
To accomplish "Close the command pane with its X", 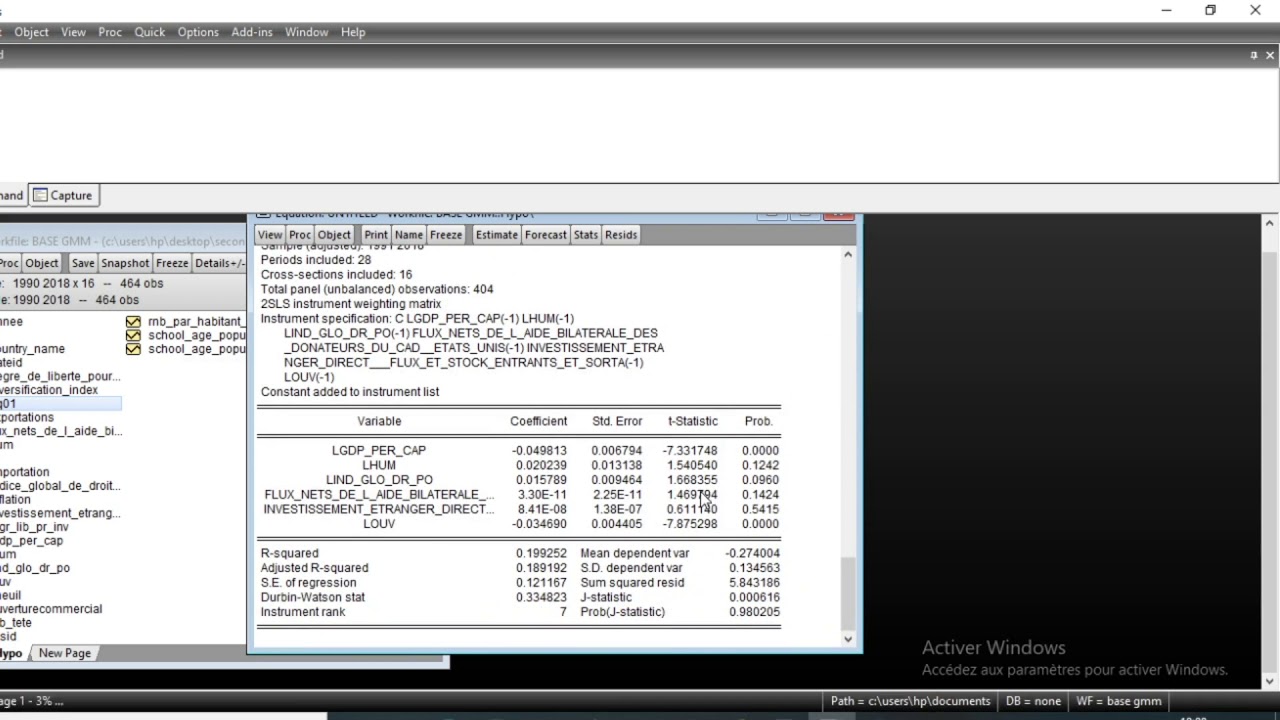I will tap(1270, 55).
